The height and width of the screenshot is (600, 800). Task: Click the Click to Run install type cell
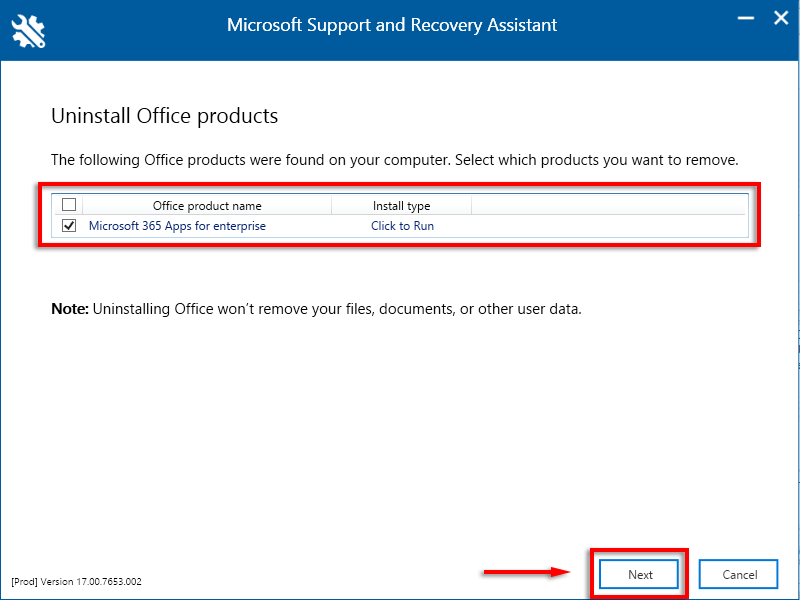(402, 226)
